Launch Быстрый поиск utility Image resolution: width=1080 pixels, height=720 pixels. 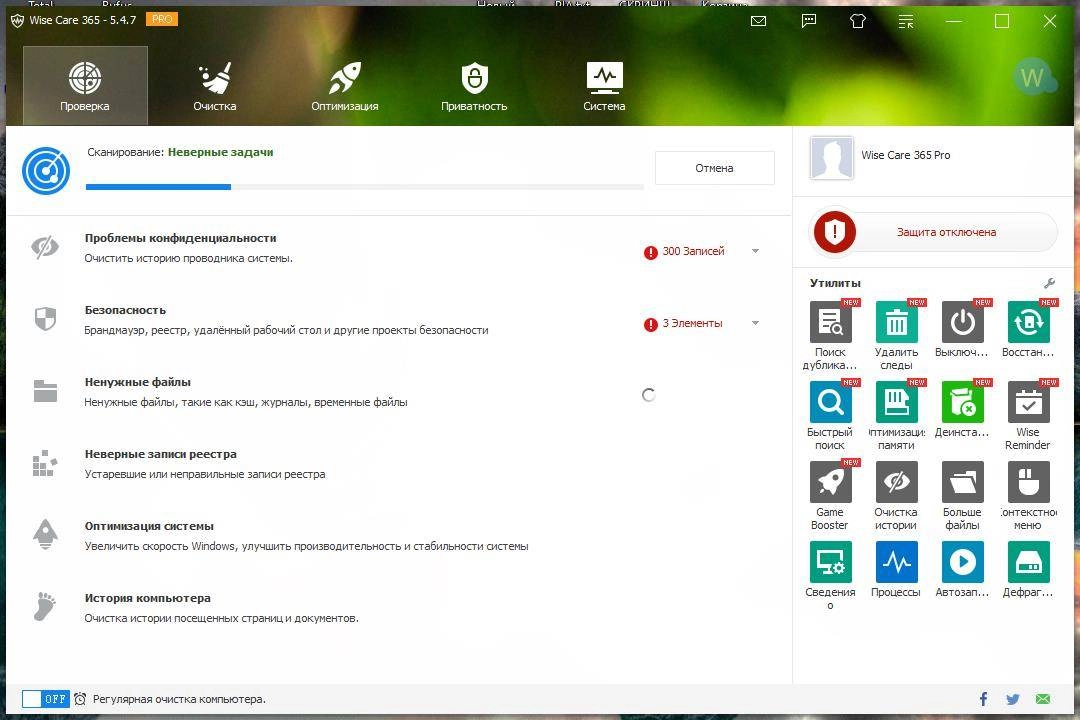pyautogui.click(x=830, y=402)
